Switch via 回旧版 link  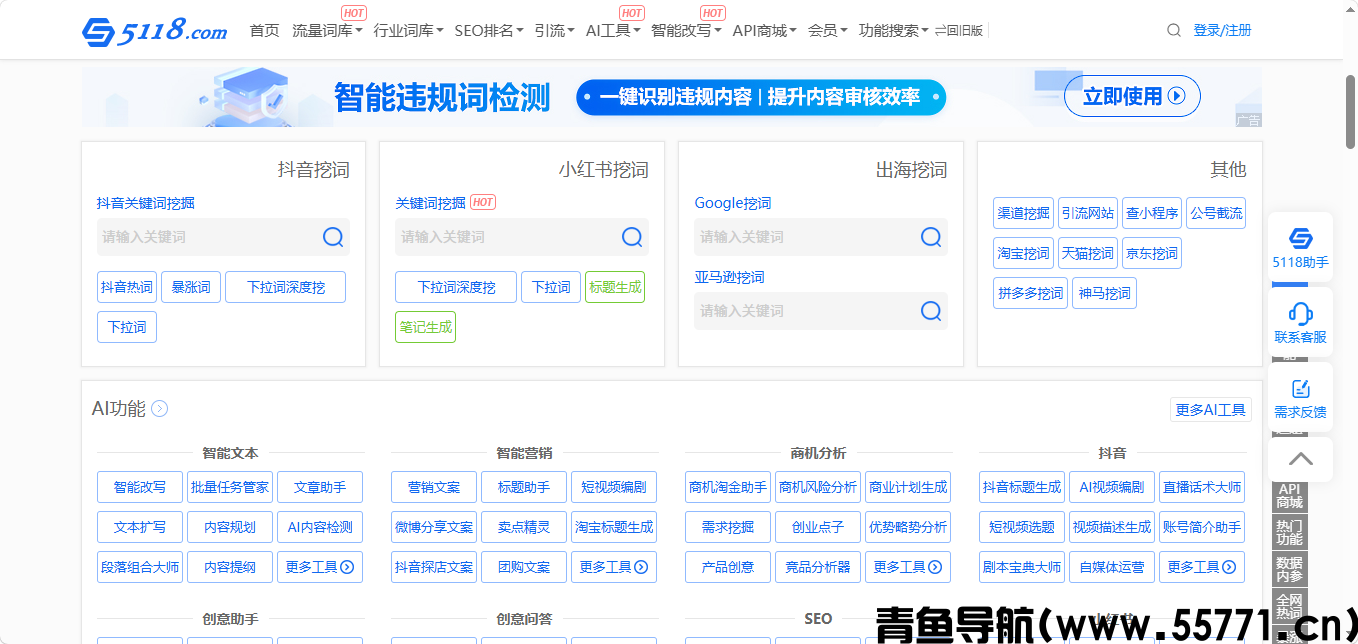958,31
